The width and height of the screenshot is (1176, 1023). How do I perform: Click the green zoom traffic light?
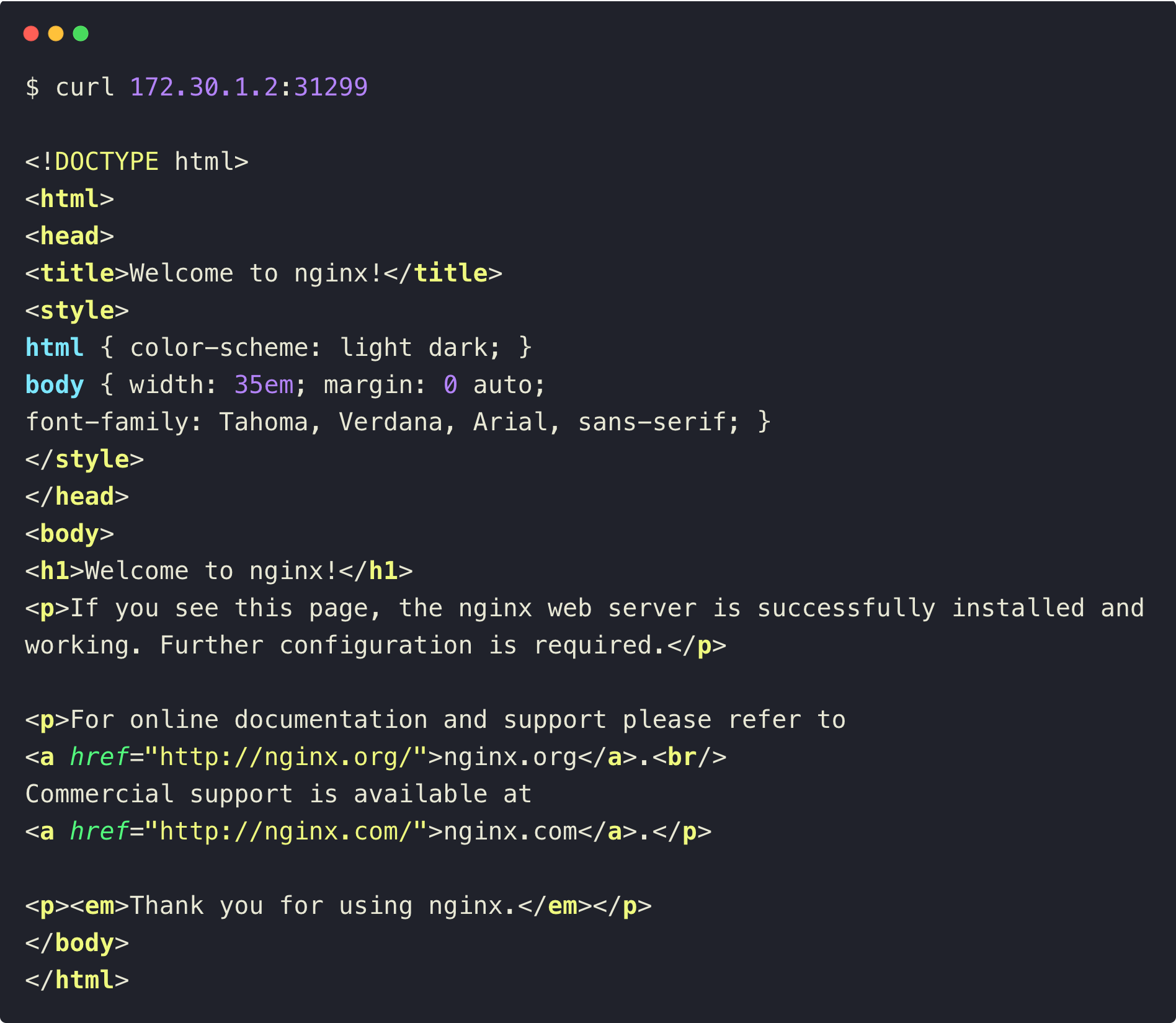pos(81,34)
